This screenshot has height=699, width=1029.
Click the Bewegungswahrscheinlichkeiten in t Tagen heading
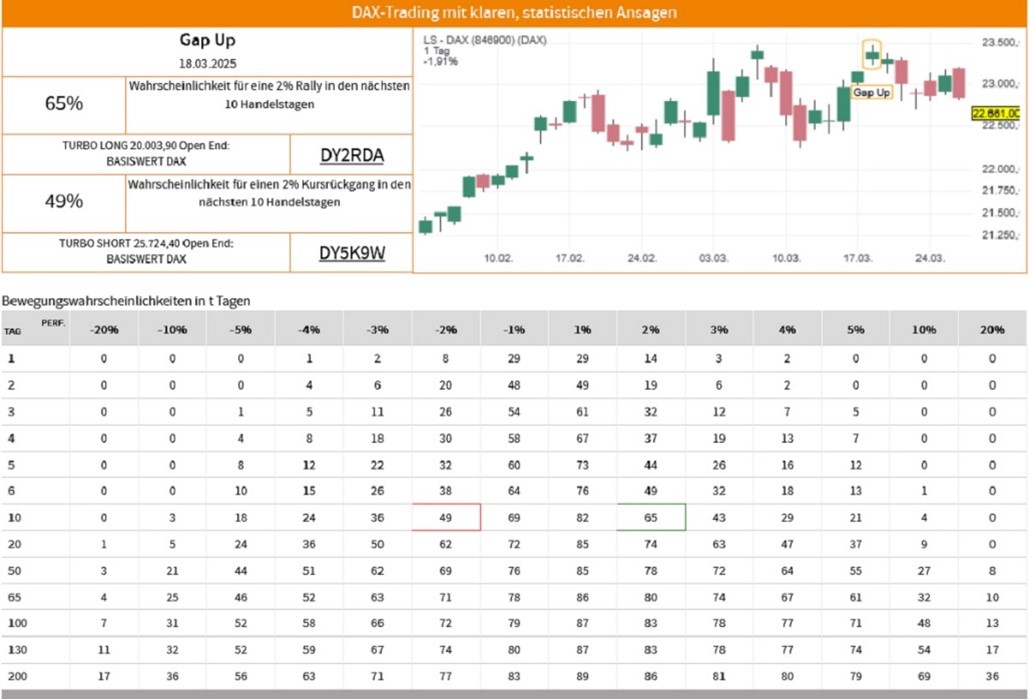(126, 300)
